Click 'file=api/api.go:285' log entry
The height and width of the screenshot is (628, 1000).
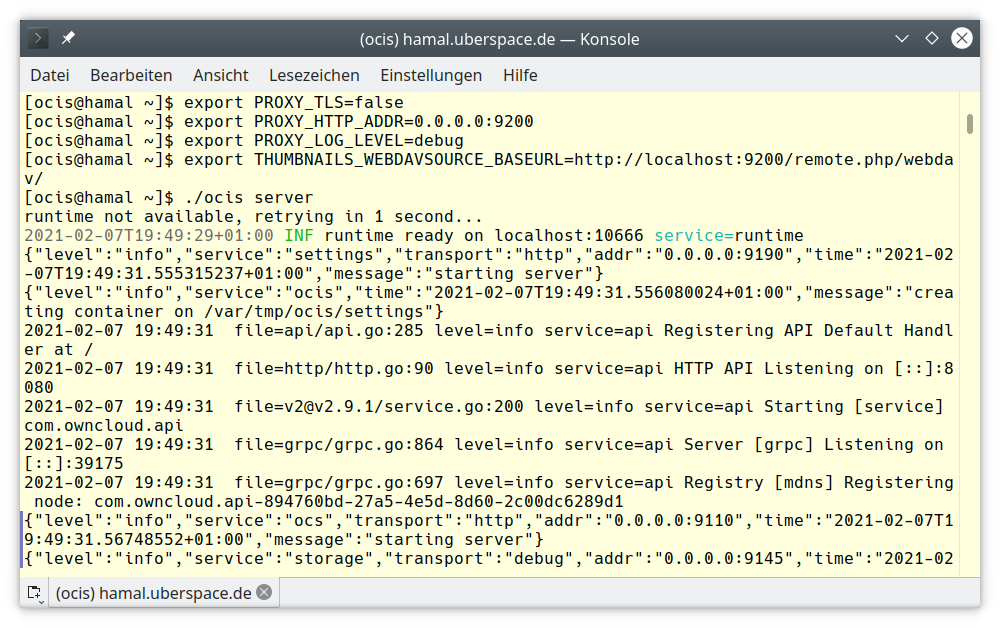(x=329, y=331)
